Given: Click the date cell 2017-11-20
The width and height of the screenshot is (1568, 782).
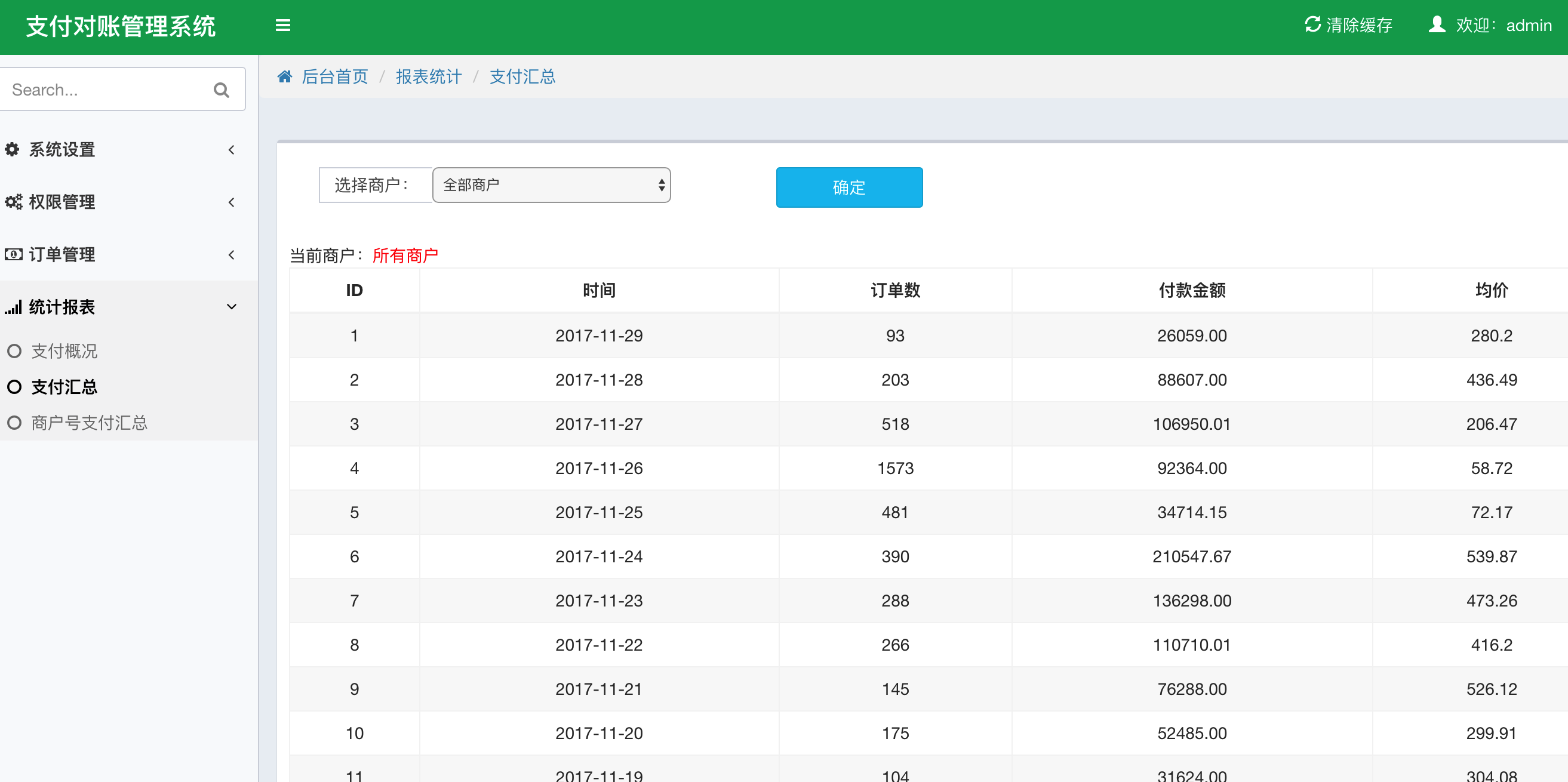Looking at the screenshot, I should point(599,733).
